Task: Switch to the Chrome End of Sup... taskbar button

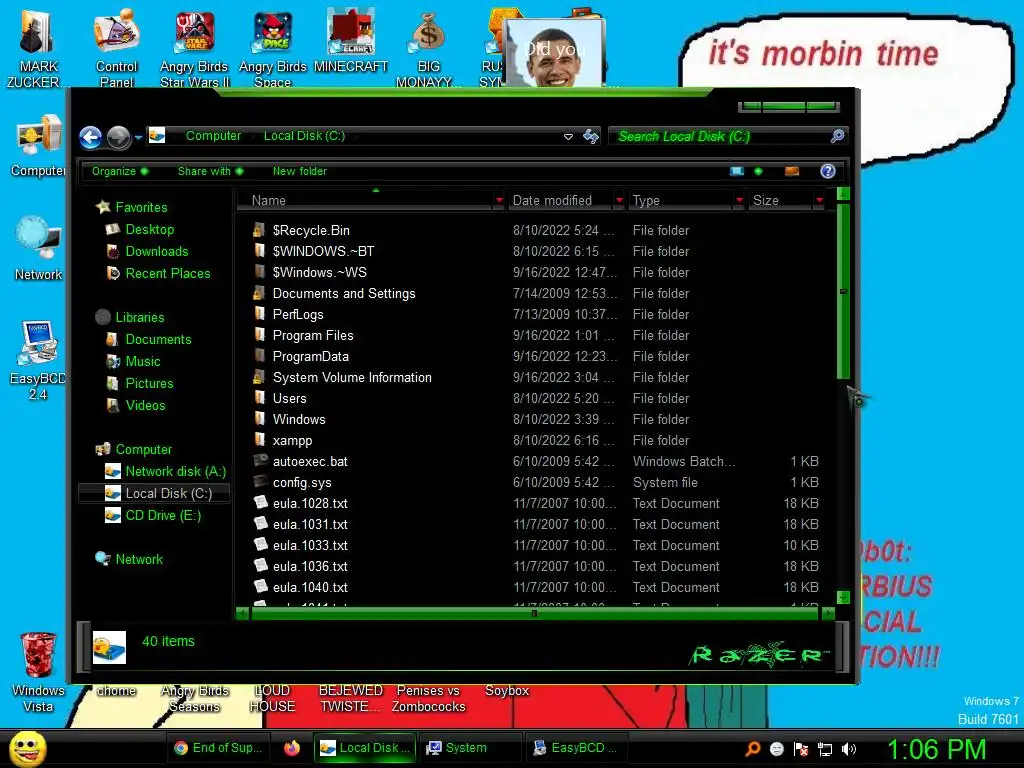Action: point(217,748)
